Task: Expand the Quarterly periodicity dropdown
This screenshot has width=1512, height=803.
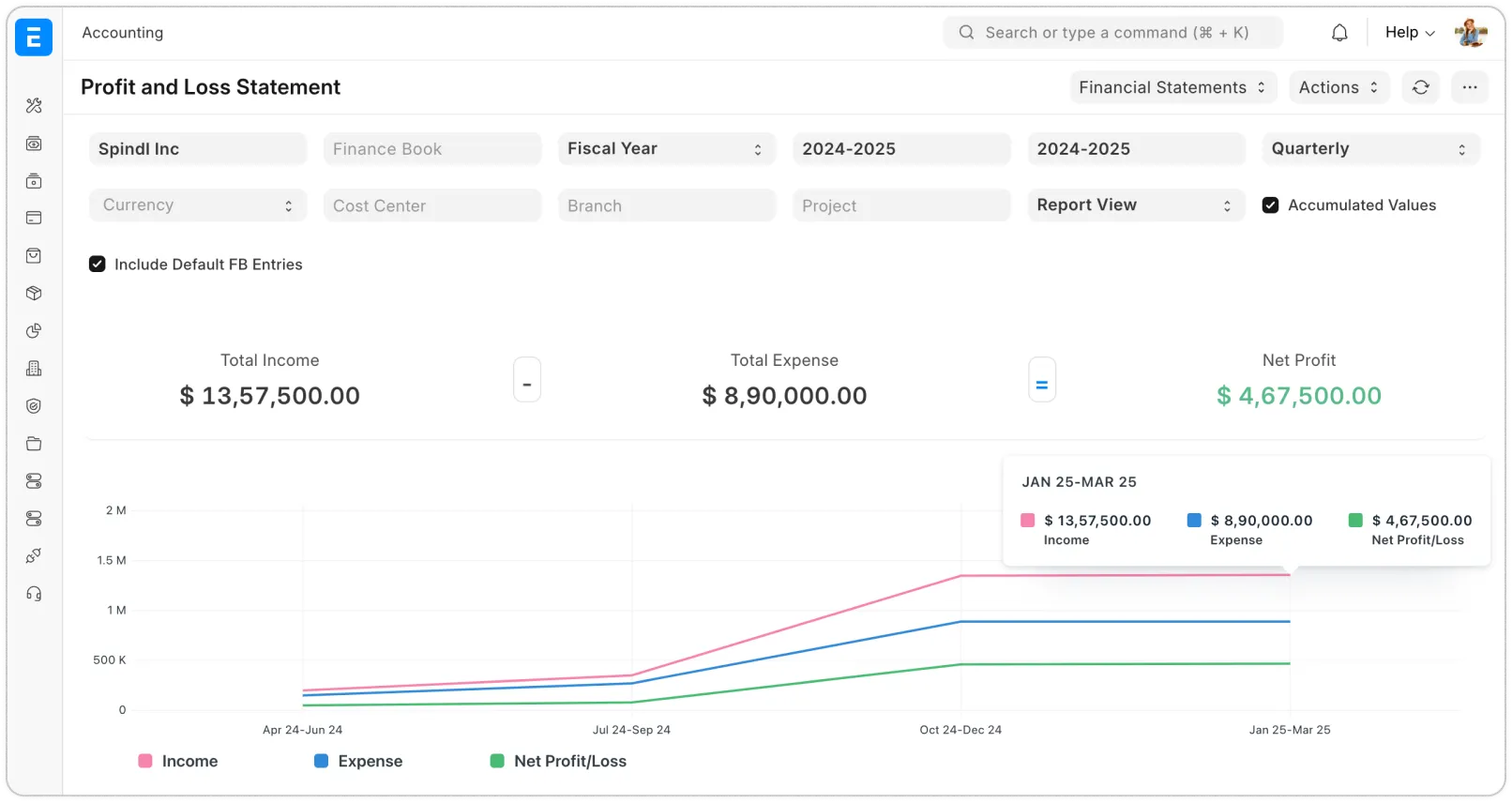Action: [x=1369, y=149]
